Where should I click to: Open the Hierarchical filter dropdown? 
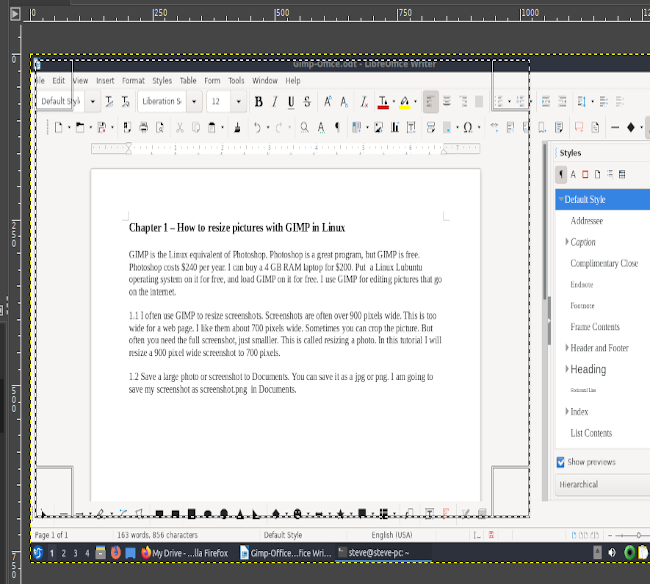pyautogui.click(x=600, y=485)
